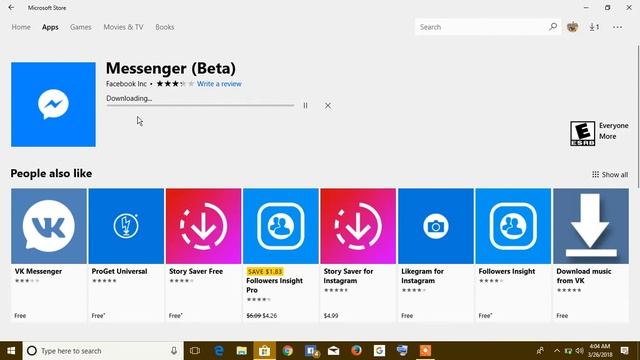Pause the Messenger download
Screen dimensions: 640x360
(305, 105)
